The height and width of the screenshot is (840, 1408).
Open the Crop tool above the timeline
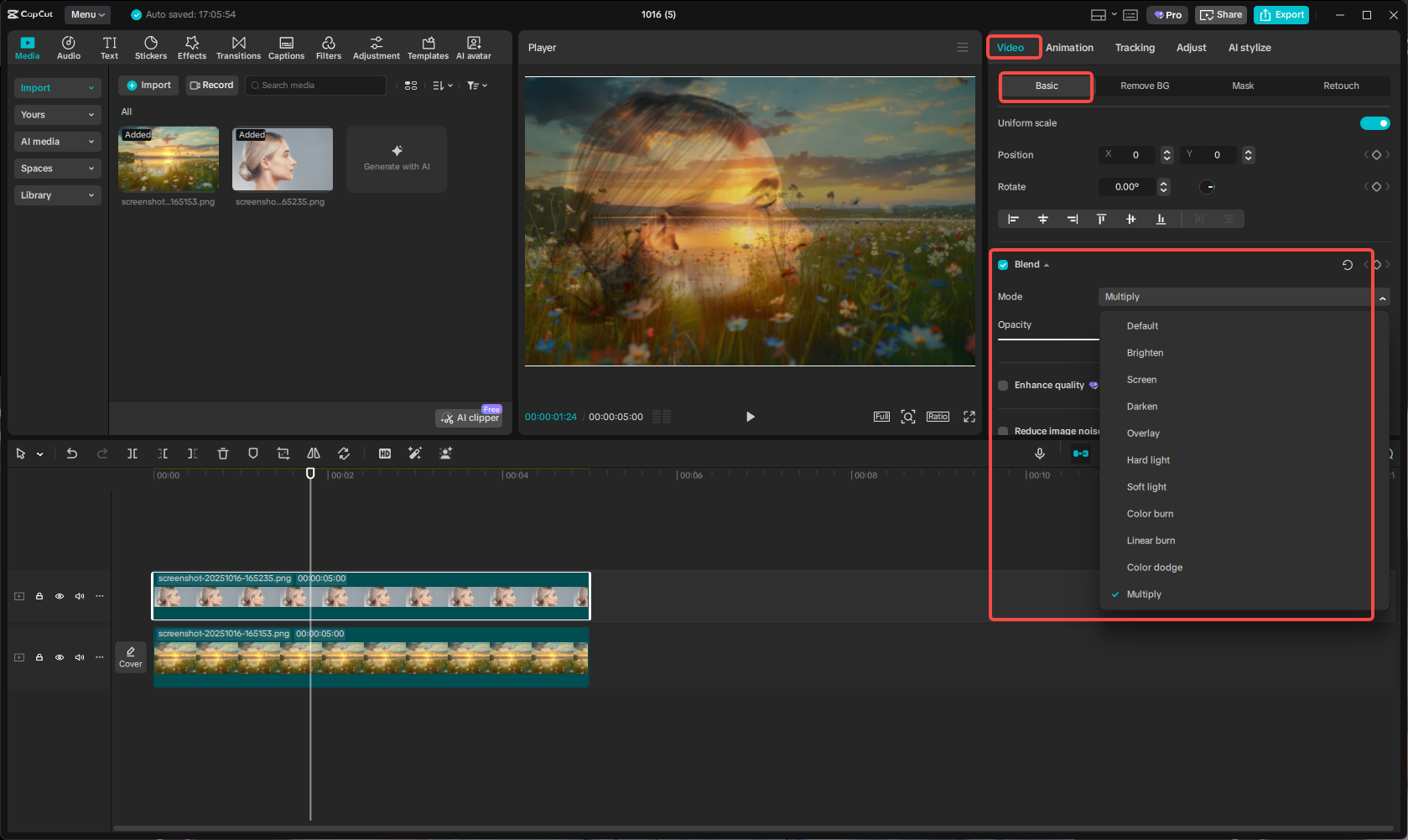click(283, 453)
